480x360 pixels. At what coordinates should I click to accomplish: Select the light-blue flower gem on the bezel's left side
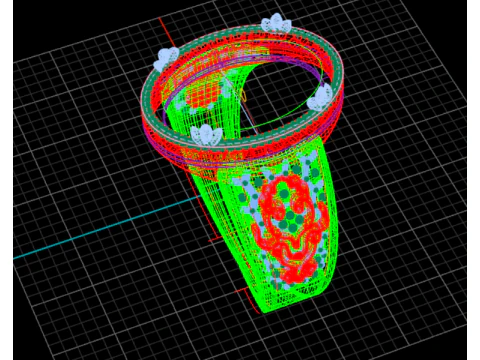[167, 58]
